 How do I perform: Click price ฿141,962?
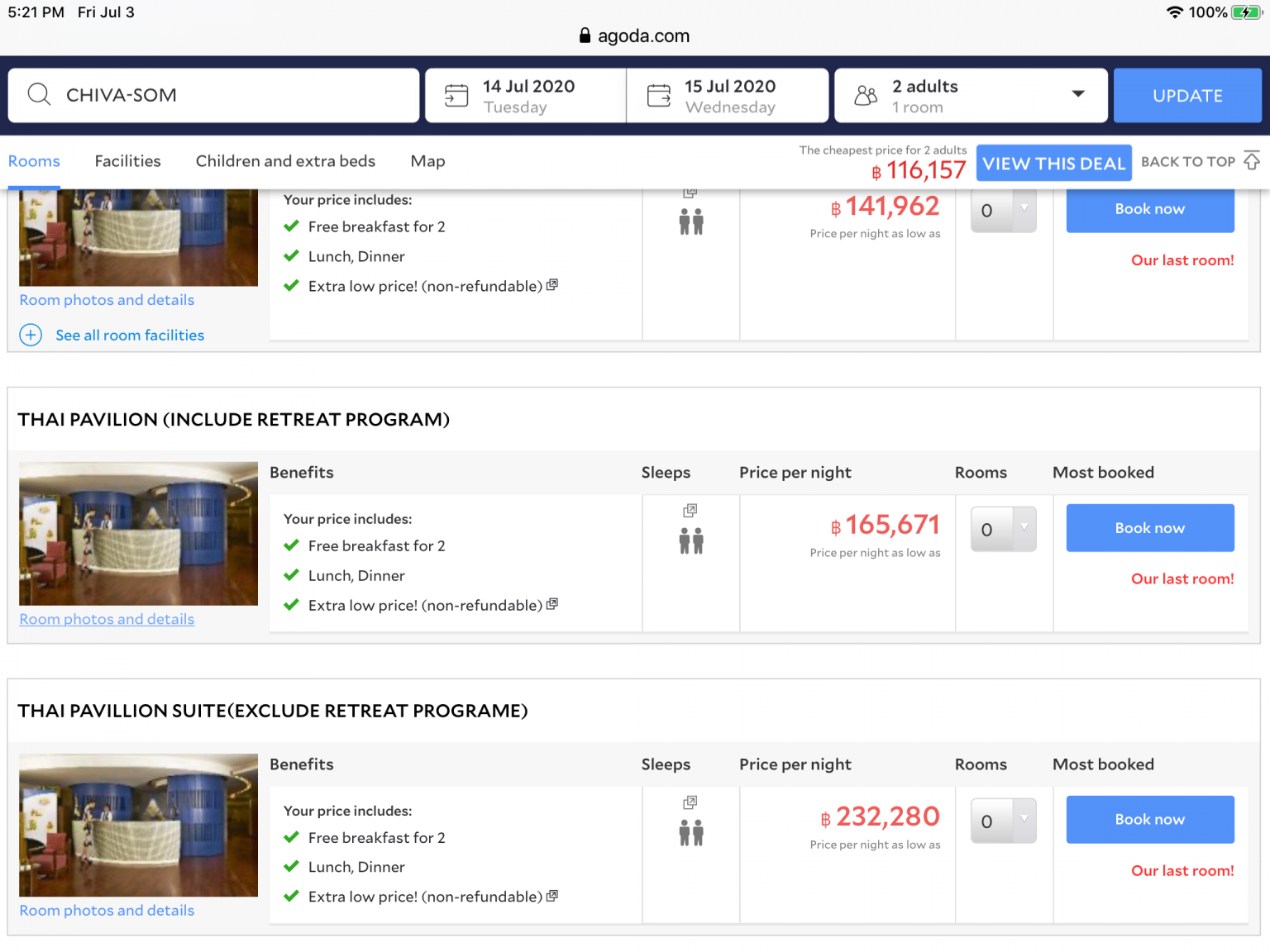click(x=886, y=206)
